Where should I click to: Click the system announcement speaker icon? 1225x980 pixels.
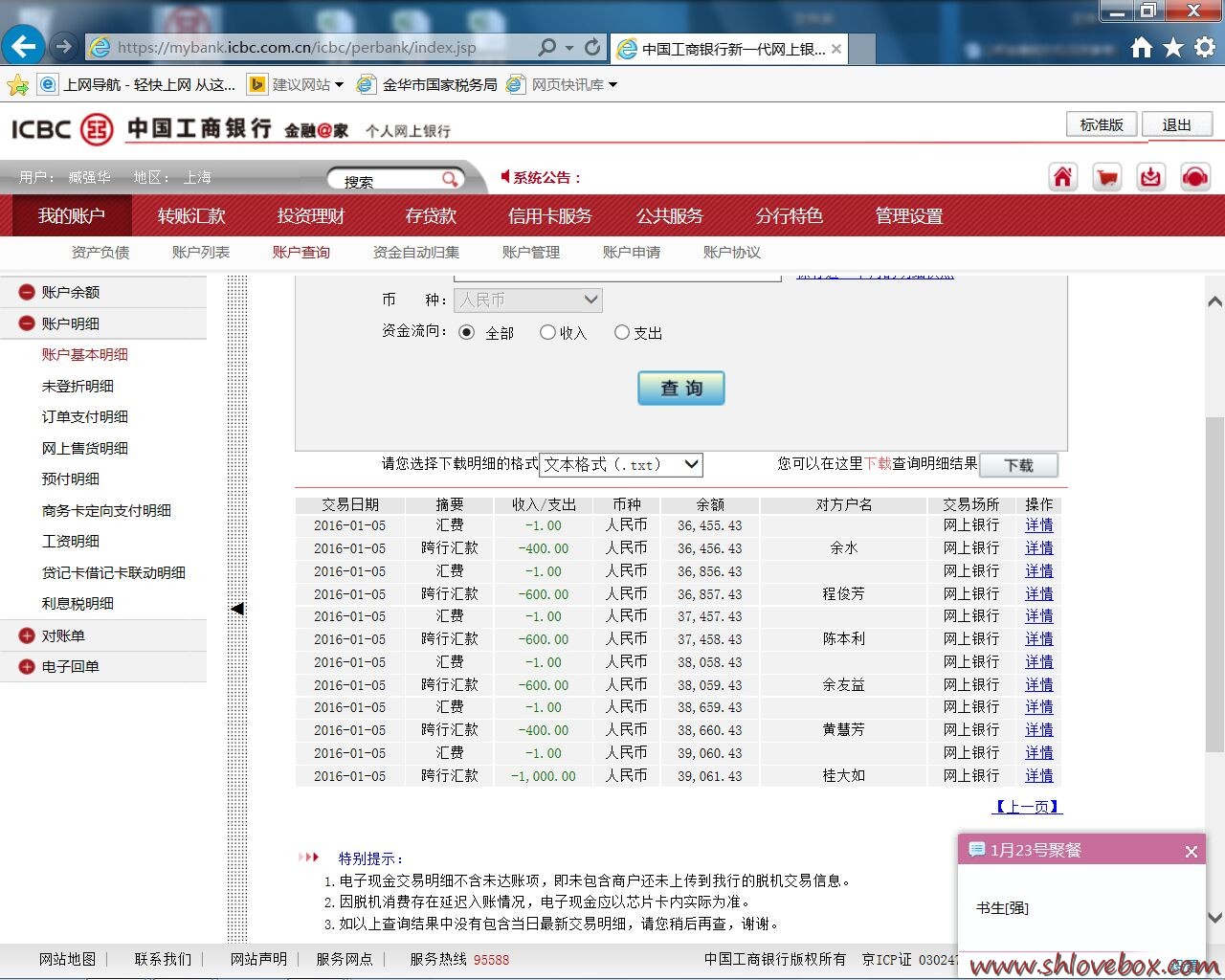coord(505,176)
